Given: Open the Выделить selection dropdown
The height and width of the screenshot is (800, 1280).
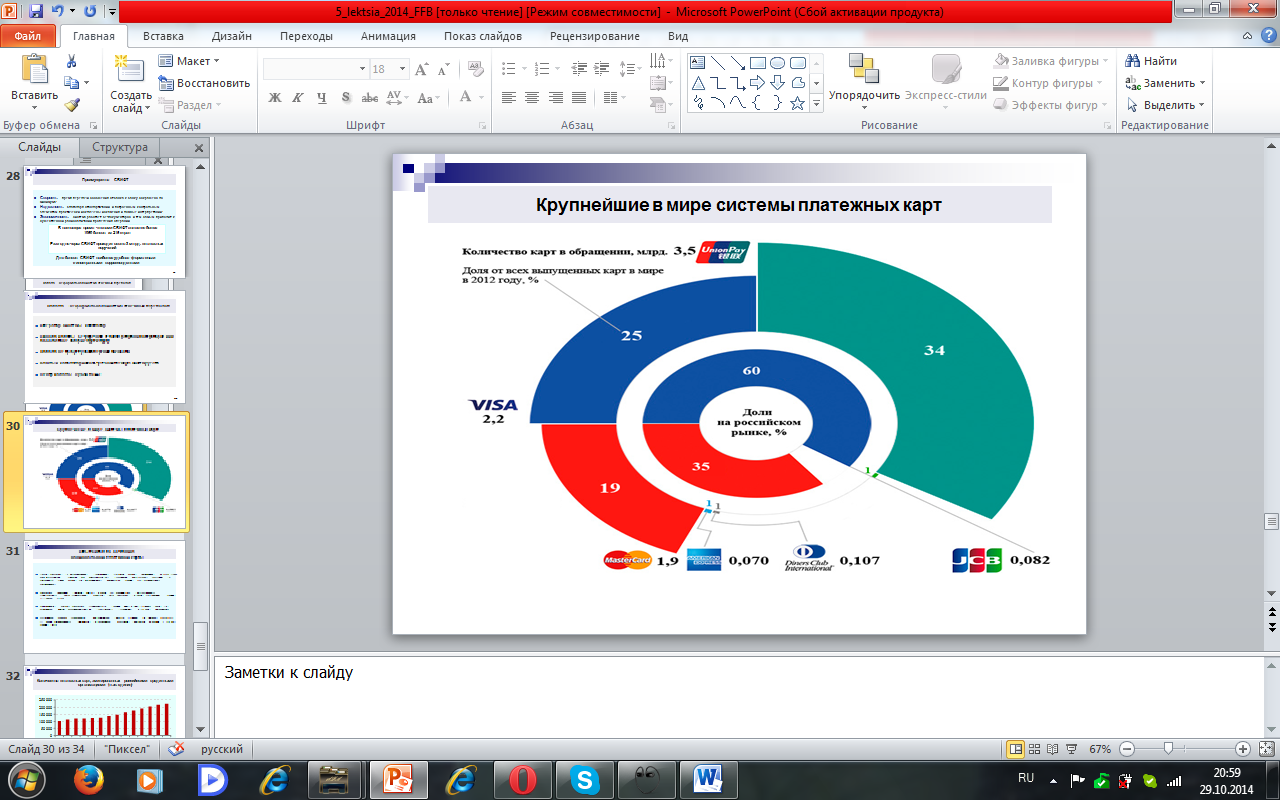Looking at the screenshot, I should pos(1165,105).
